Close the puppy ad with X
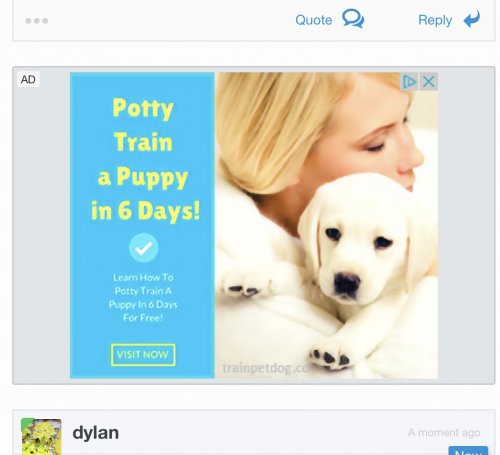Image resolution: width=500 pixels, height=455 pixels. click(x=429, y=81)
